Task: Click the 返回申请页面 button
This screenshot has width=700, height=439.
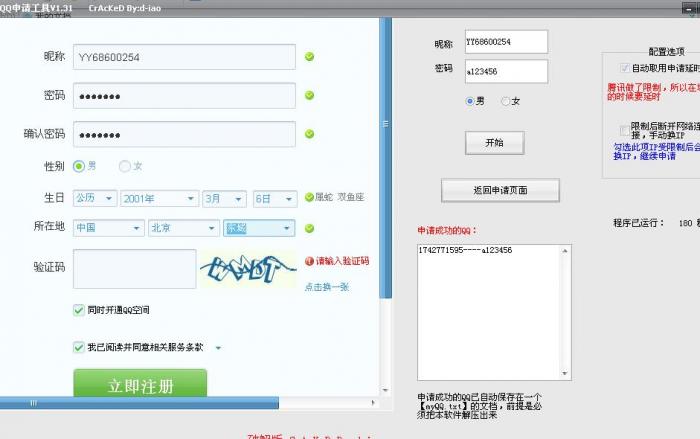Action: (x=500, y=190)
